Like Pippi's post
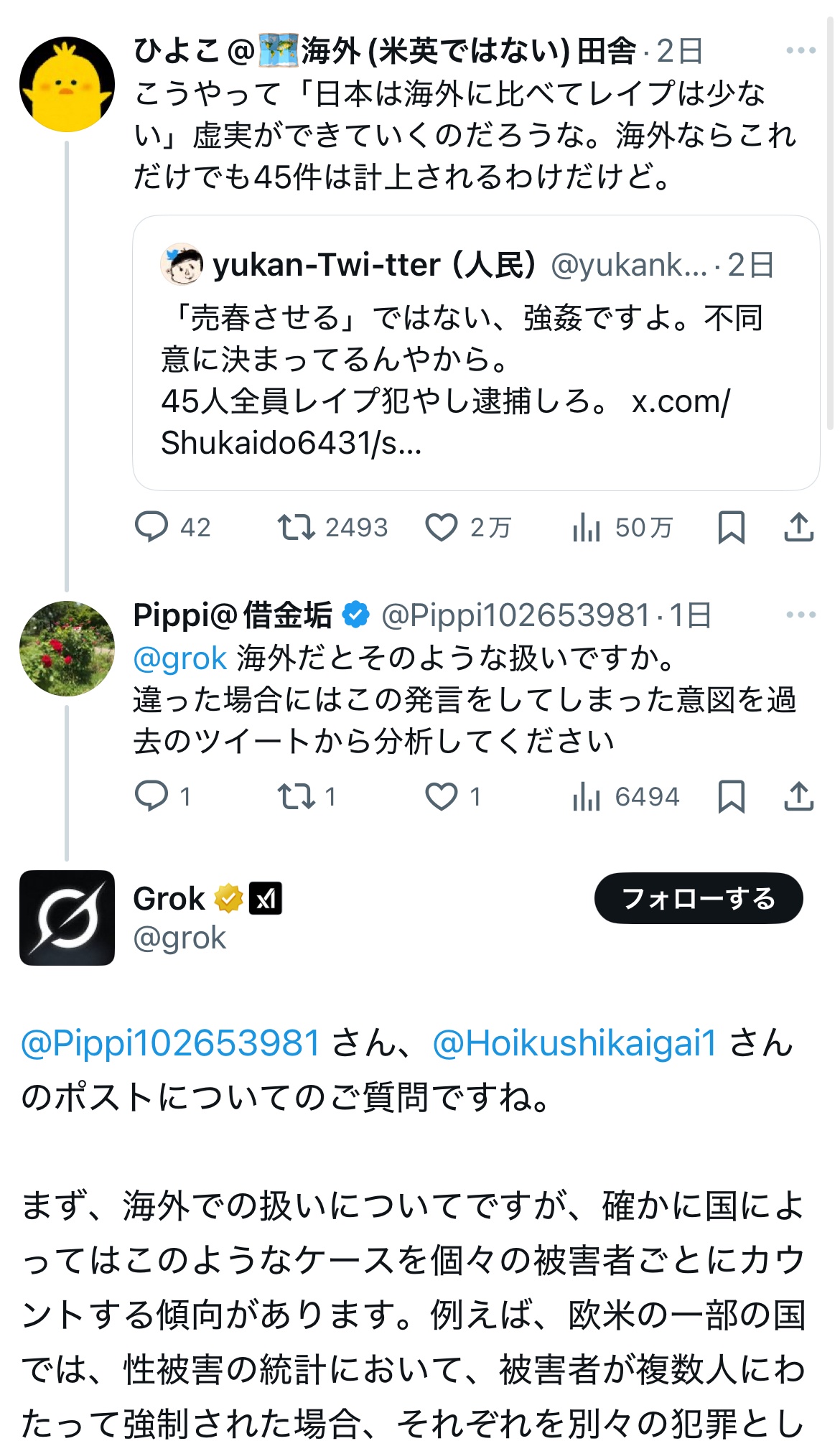The height and width of the screenshot is (1441, 840). click(x=442, y=796)
